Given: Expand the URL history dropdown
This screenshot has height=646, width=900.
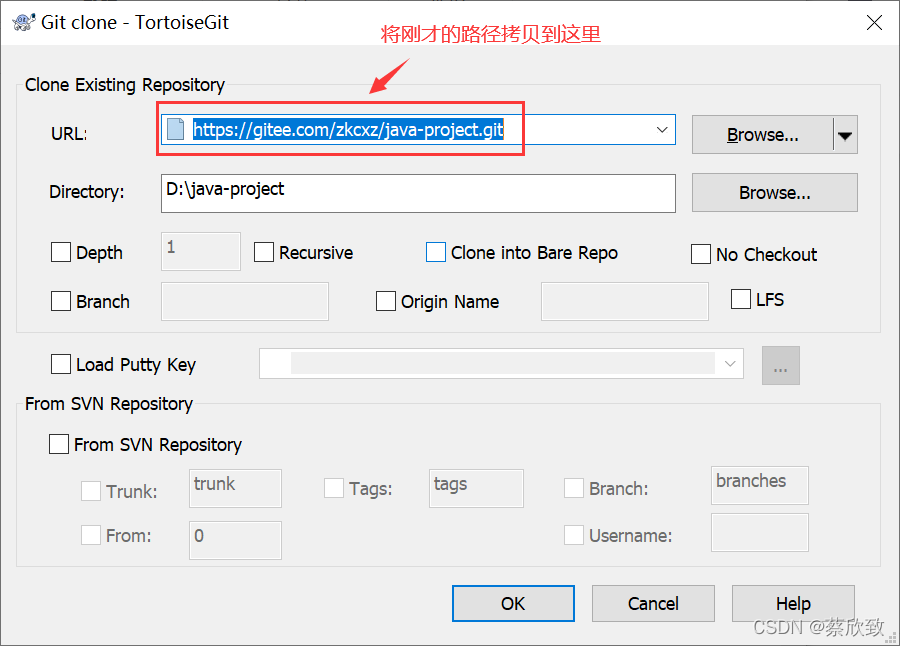Looking at the screenshot, I should coord(662,130).
